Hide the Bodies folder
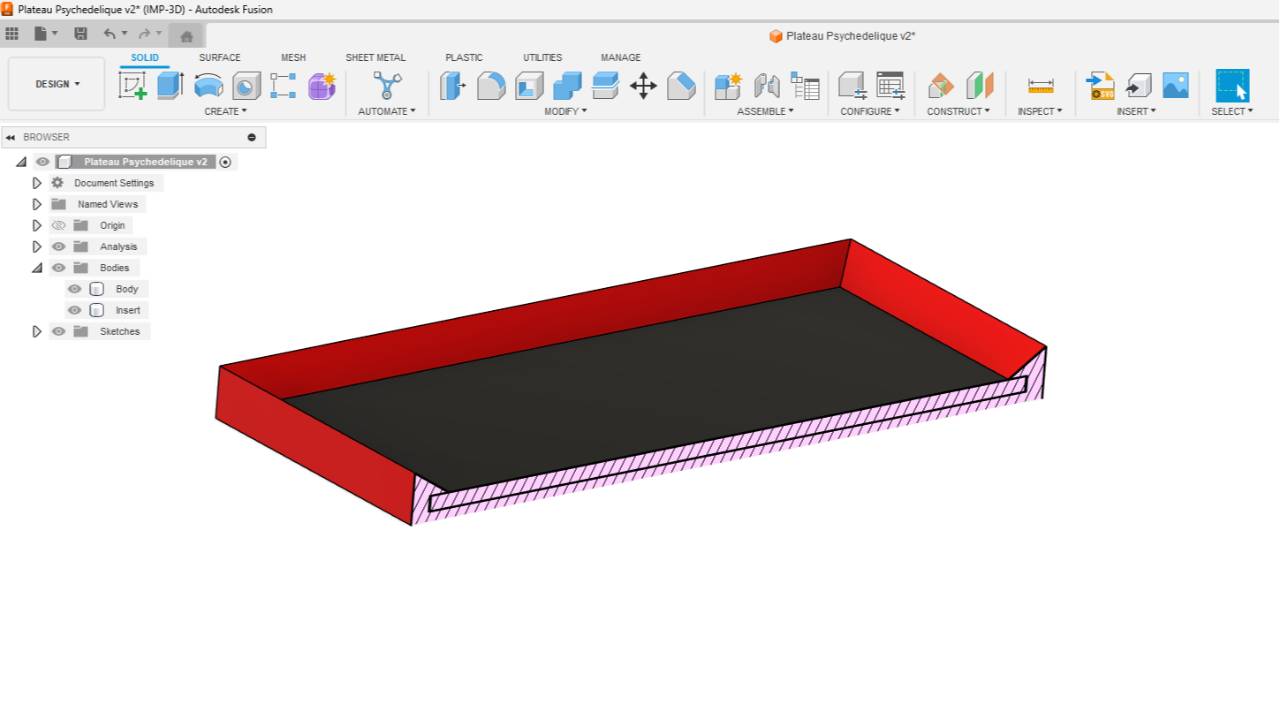The image size is (1280, 720). [58, 268]
